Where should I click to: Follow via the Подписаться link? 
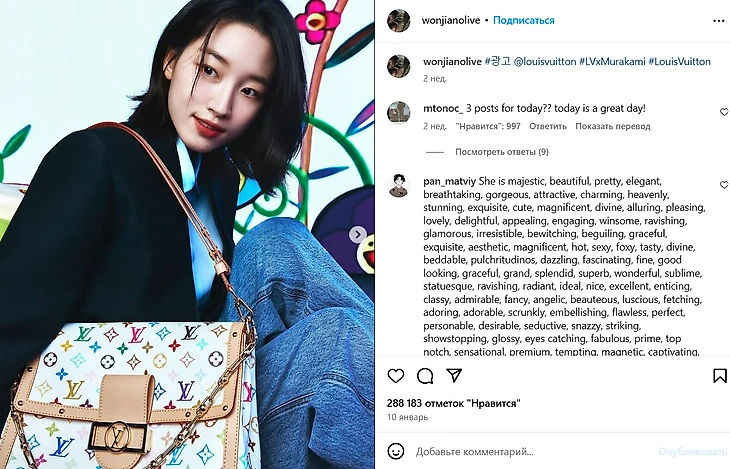click(524, 20)
